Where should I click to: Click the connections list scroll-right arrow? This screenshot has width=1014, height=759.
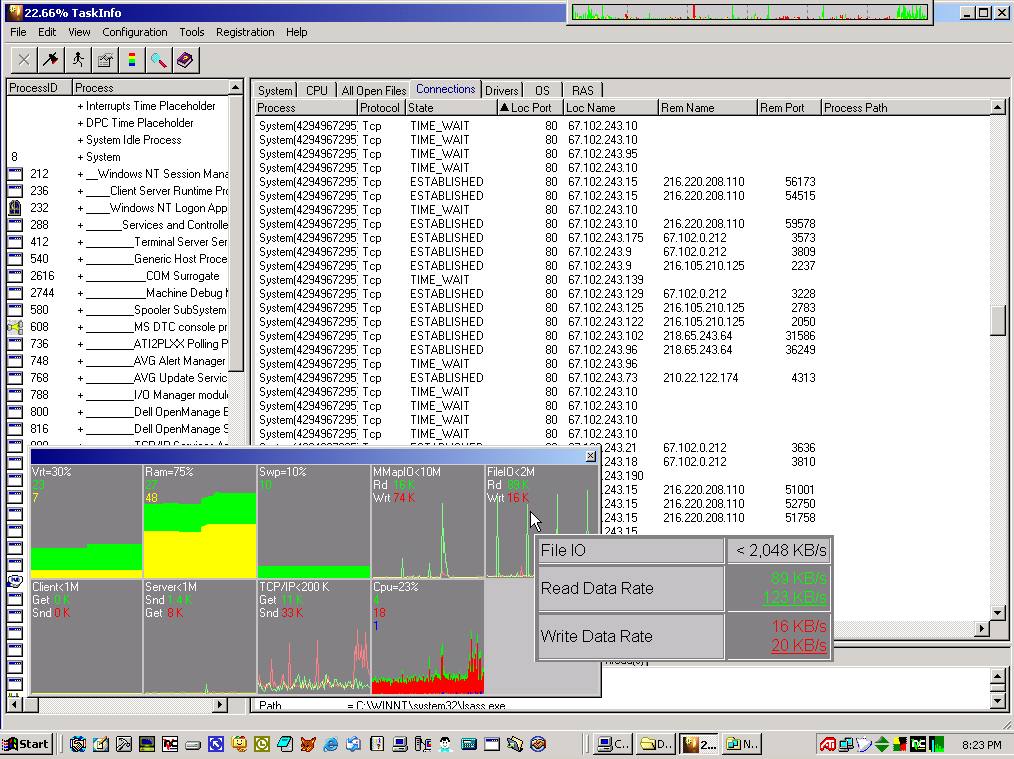coord(982,628)
